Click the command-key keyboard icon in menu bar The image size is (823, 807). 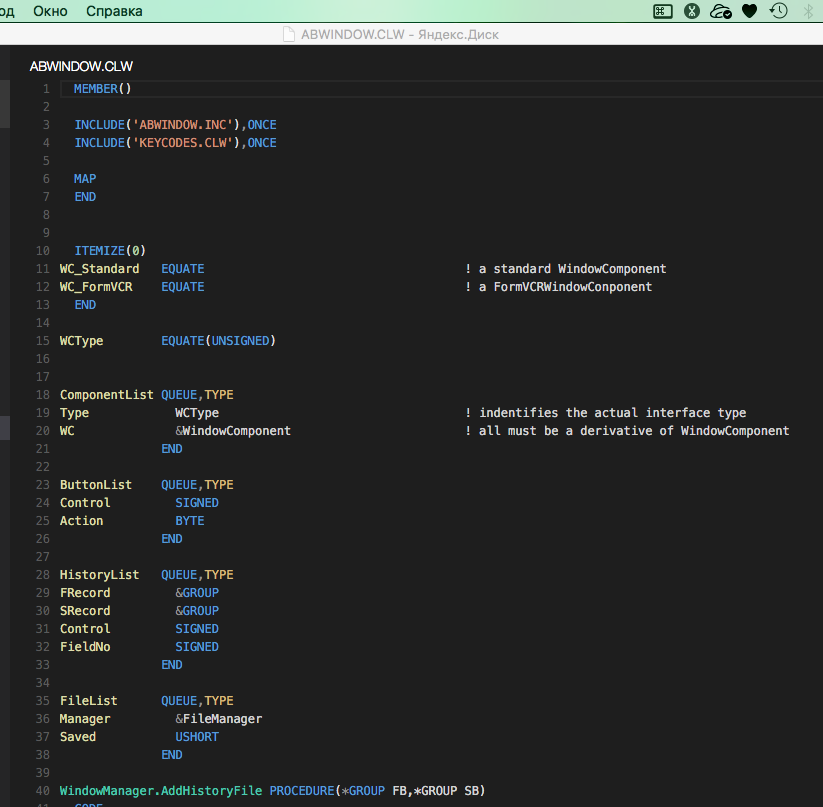click(662, 11)
